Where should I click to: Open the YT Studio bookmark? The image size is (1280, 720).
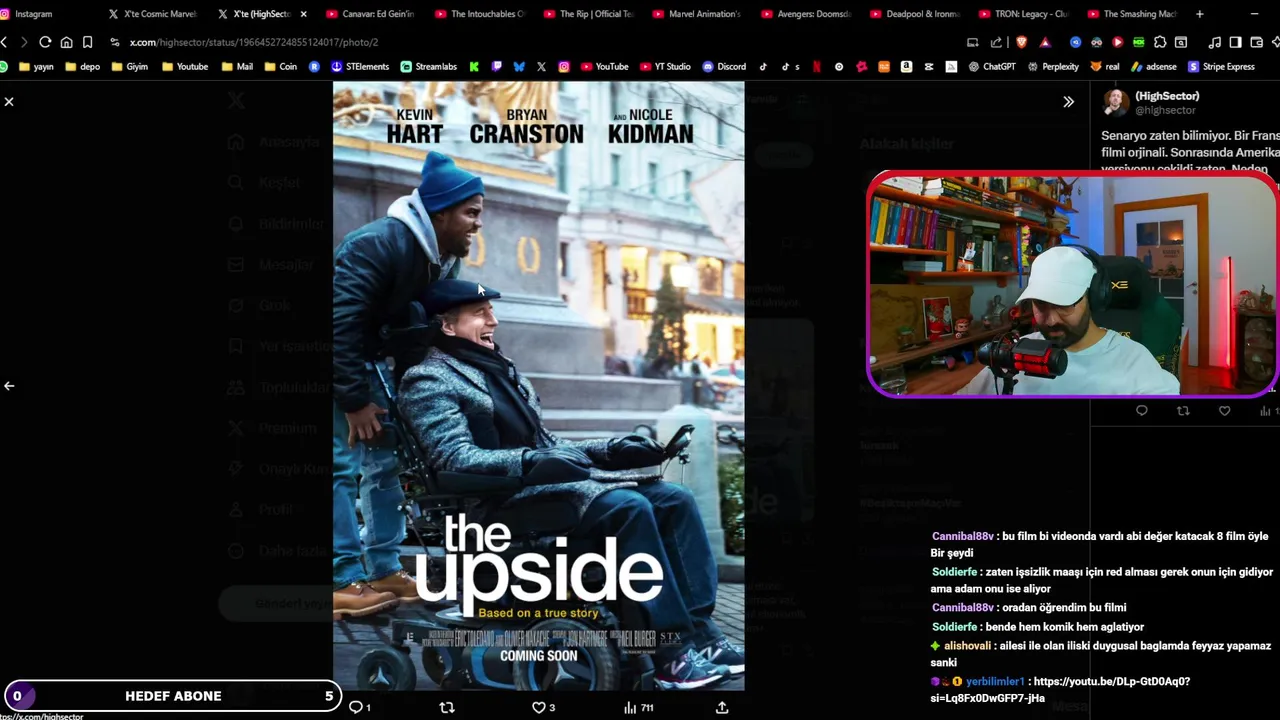(665, 67)
